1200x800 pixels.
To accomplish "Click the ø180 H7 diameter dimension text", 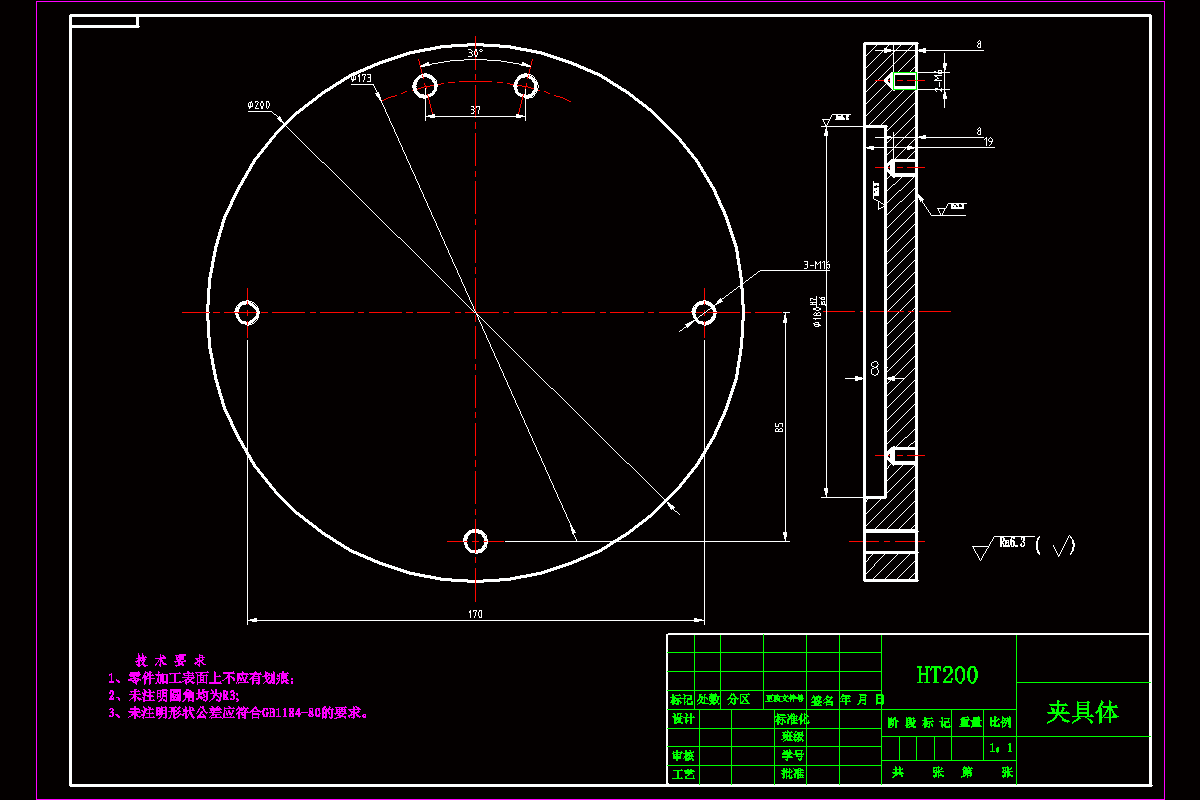I will tap(816, 310).
